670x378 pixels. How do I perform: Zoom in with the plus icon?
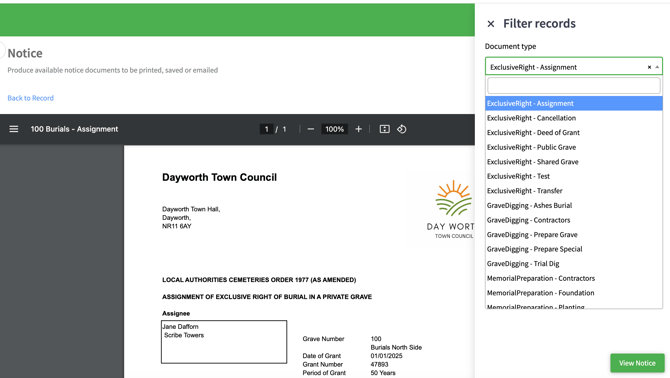[359, 129]
